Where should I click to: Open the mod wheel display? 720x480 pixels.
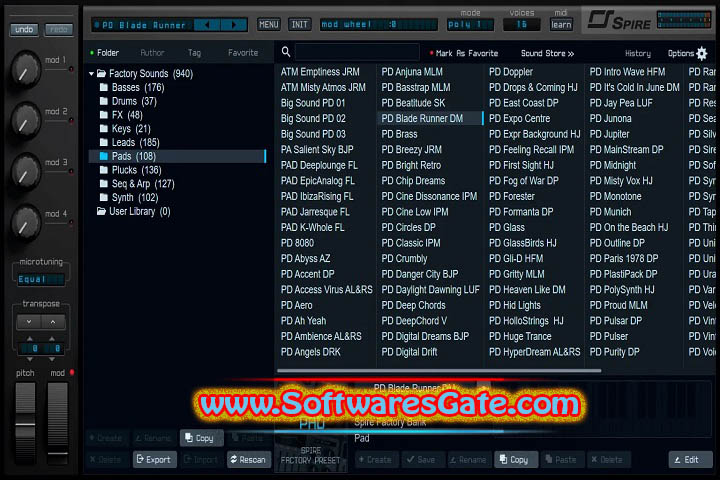click(378, 24)
